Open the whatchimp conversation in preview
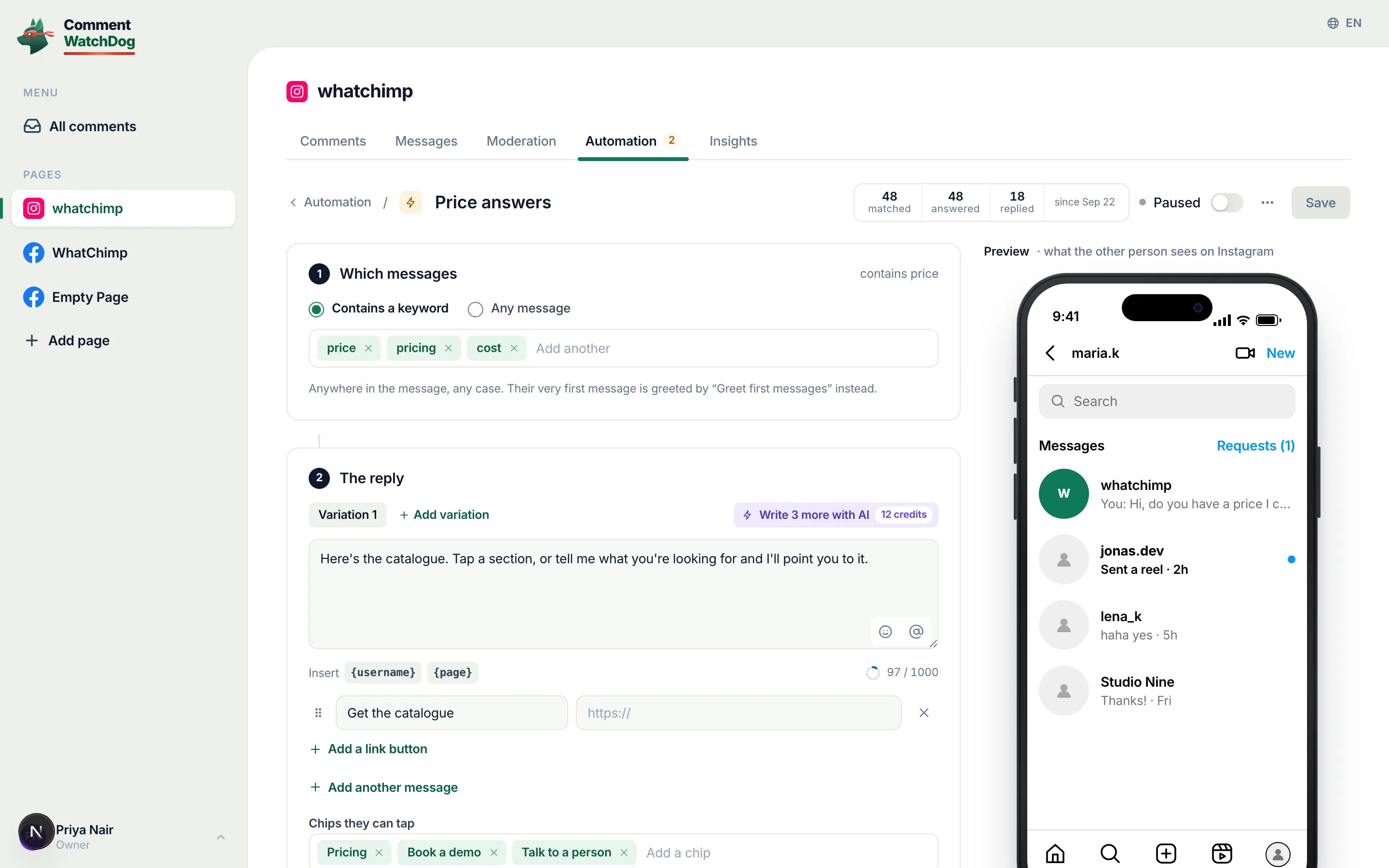 click(1166, 494)
